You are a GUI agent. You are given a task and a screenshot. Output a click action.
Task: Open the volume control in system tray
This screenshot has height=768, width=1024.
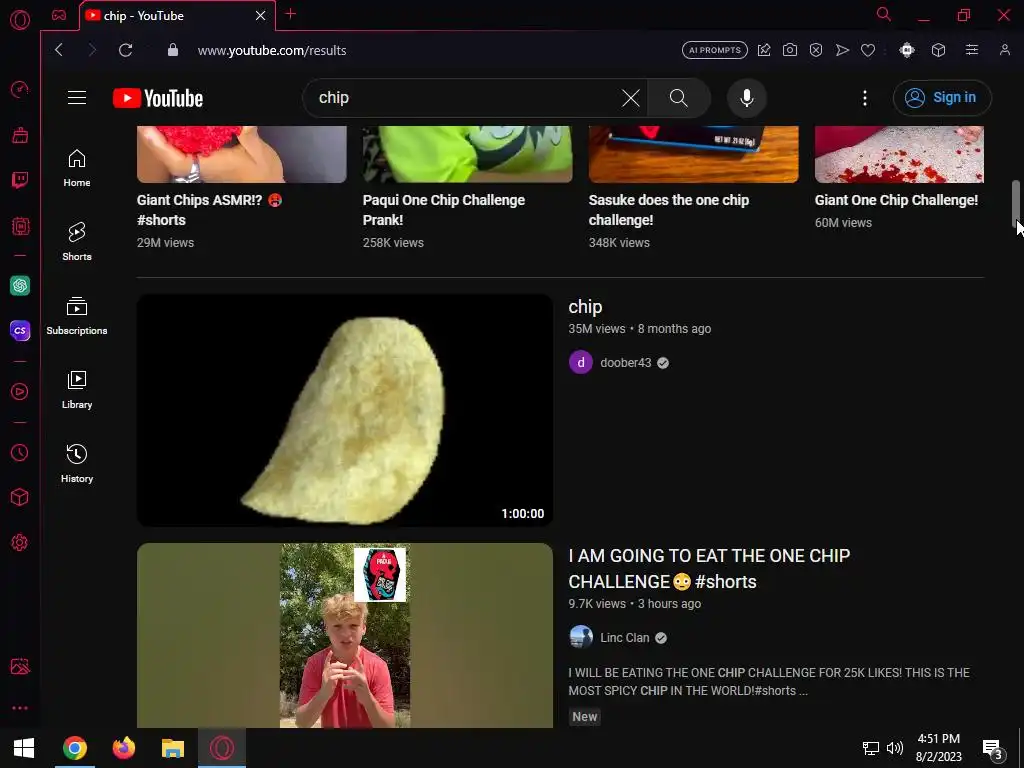point(895,748)
